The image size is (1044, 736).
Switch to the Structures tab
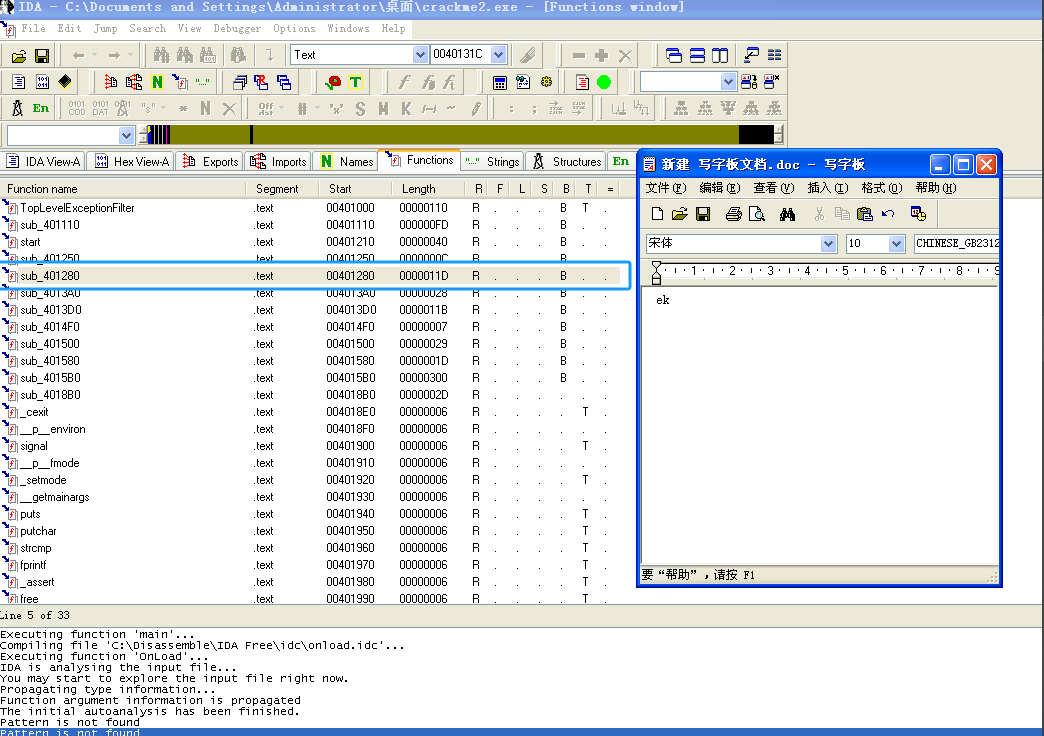[567, 162]
